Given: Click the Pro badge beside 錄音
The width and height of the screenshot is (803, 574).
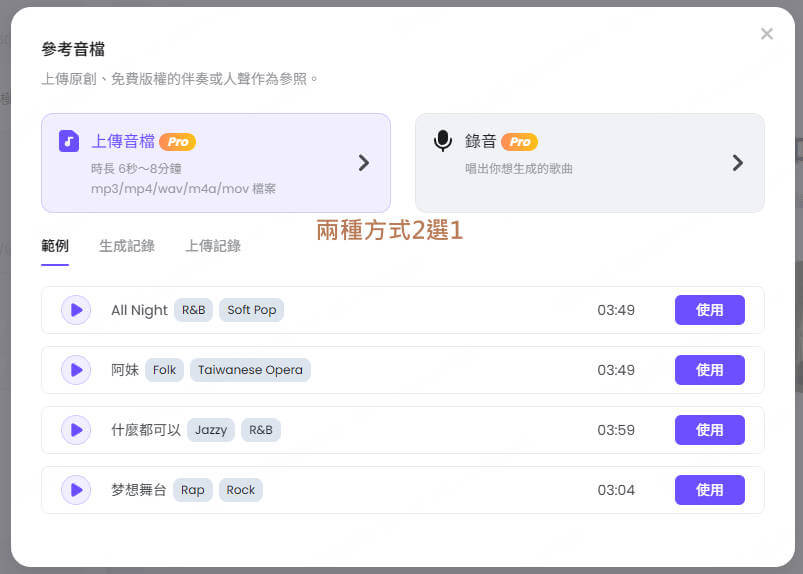Looking at the screenshot, I should (x=519, y=142).
